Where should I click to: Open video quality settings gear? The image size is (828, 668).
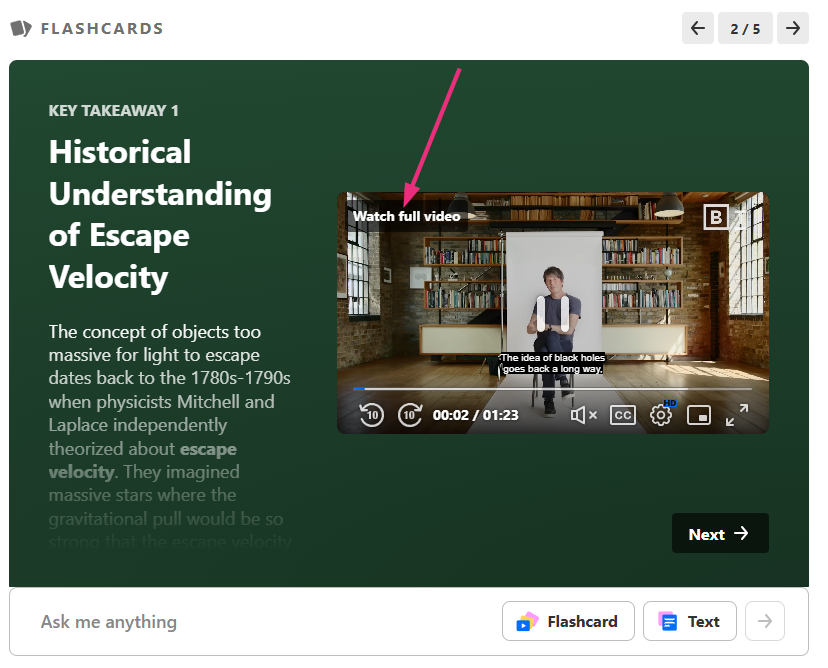click(x=661, y=414)
